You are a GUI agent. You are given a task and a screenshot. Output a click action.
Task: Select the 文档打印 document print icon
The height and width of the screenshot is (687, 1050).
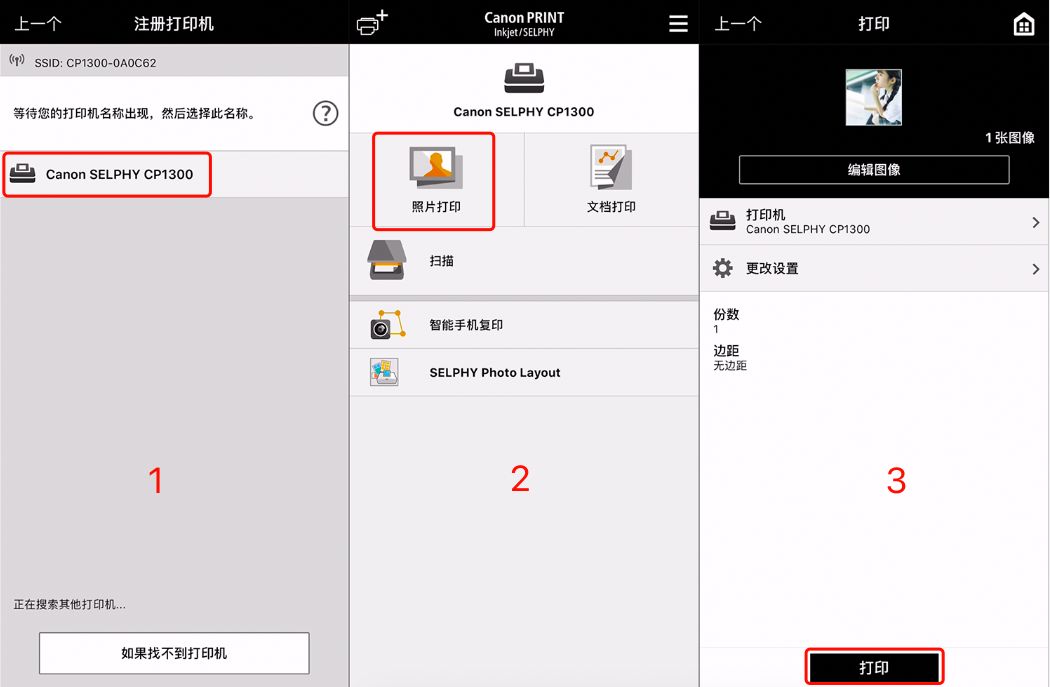pyautogui.click(x=611, y=167)
